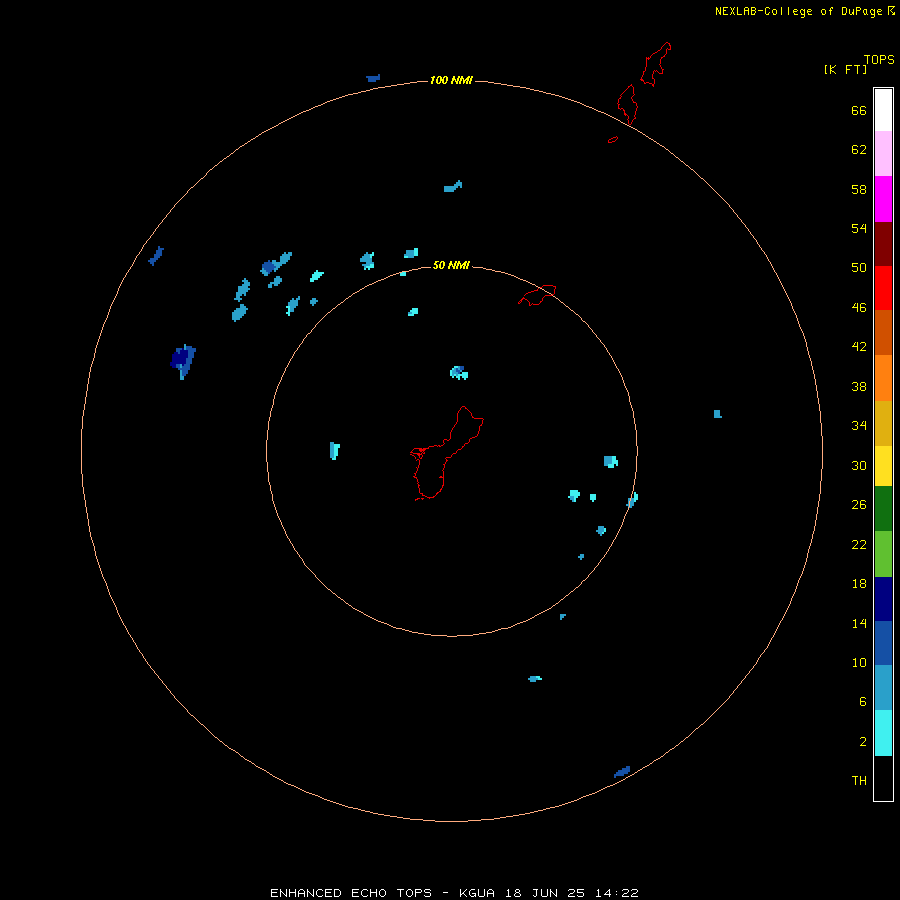Click the 10 scale label
Image resolution: width=900 pixels, height=900 pixels.
859,663
